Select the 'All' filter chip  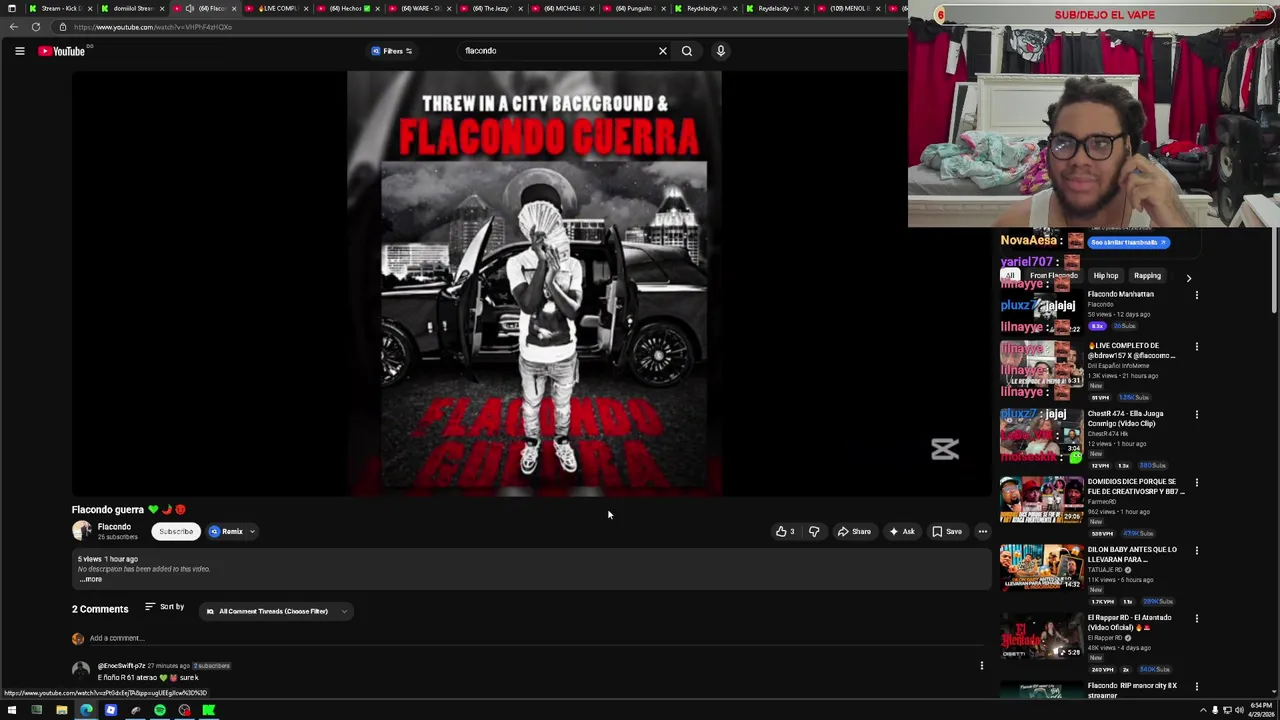pos(1010,276)
